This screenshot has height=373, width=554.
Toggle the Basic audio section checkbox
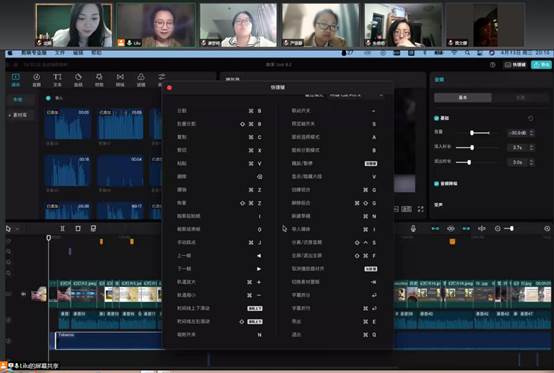tap(436, 118)
